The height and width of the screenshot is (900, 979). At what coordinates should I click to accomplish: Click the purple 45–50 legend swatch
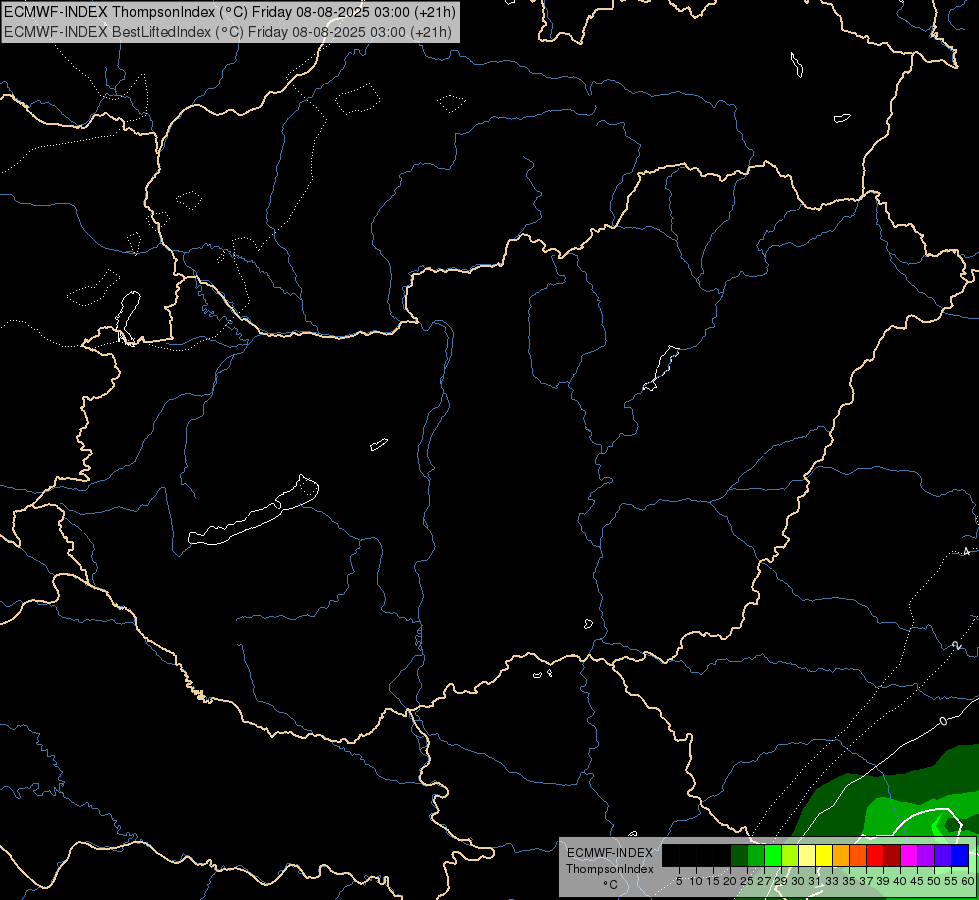(925, 856)
